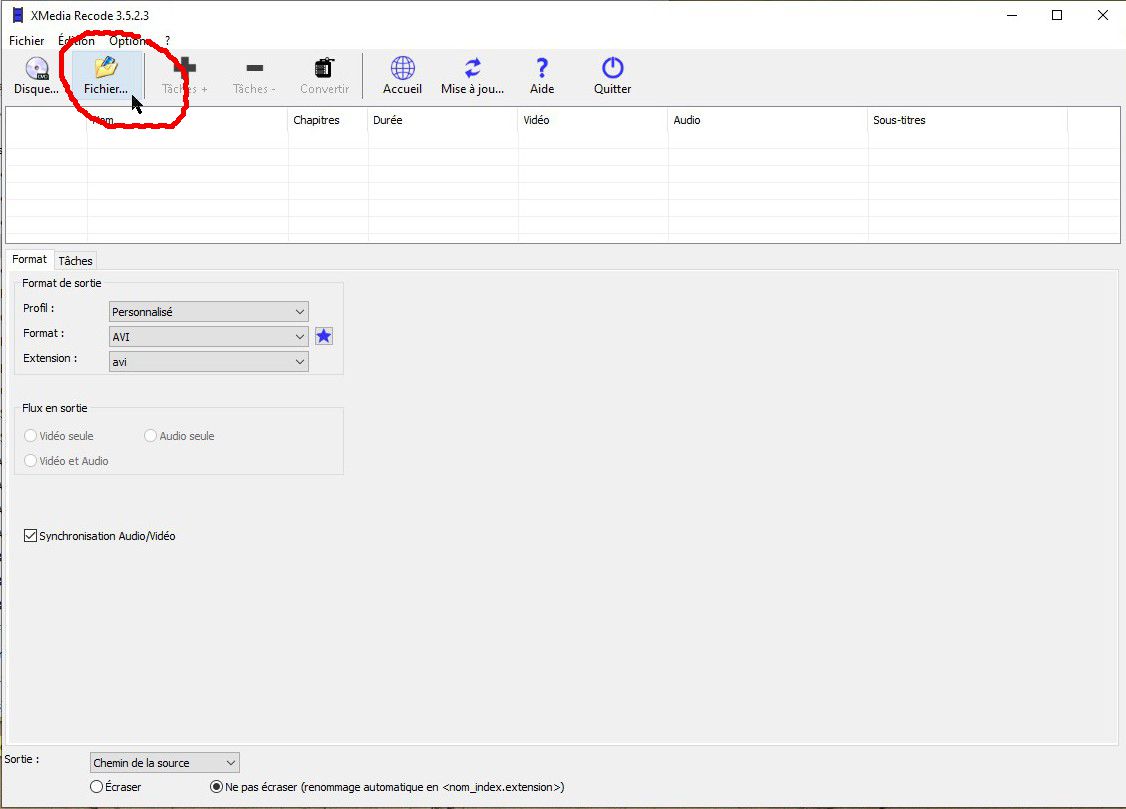
Task: Switch to the Format tab
Action: pyautogui.click(x=29, y=259)
